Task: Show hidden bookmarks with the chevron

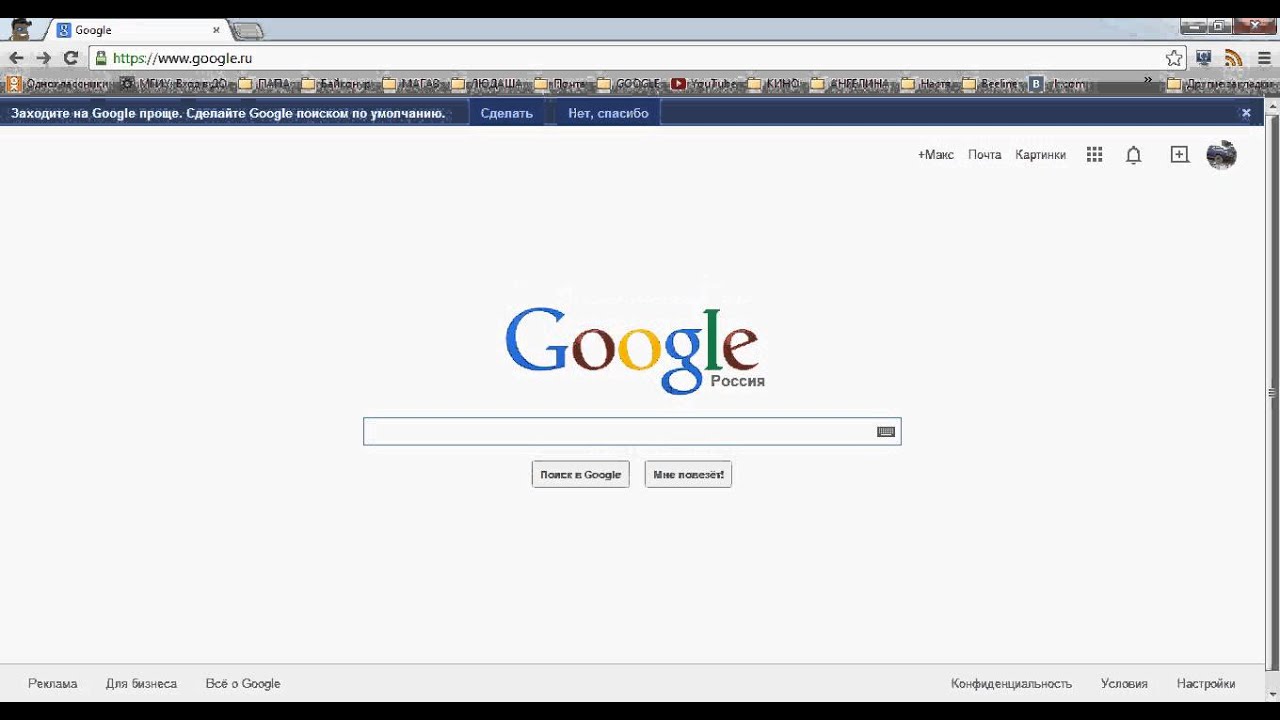Action: tap(1148, 82)
